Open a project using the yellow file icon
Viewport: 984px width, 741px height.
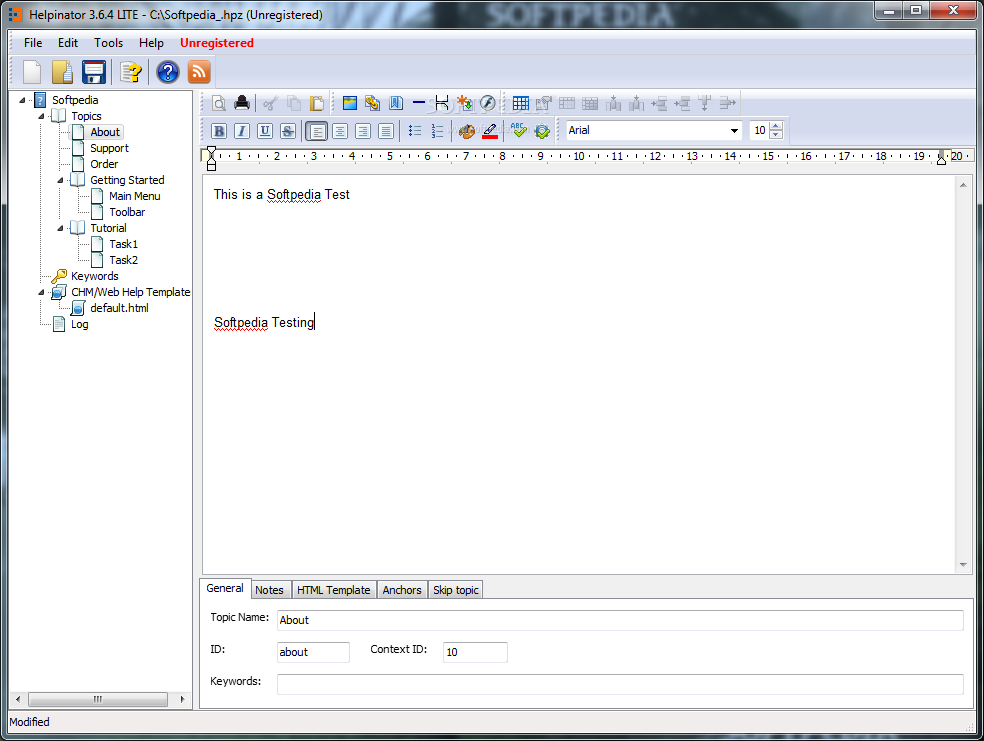click(62, 72)
